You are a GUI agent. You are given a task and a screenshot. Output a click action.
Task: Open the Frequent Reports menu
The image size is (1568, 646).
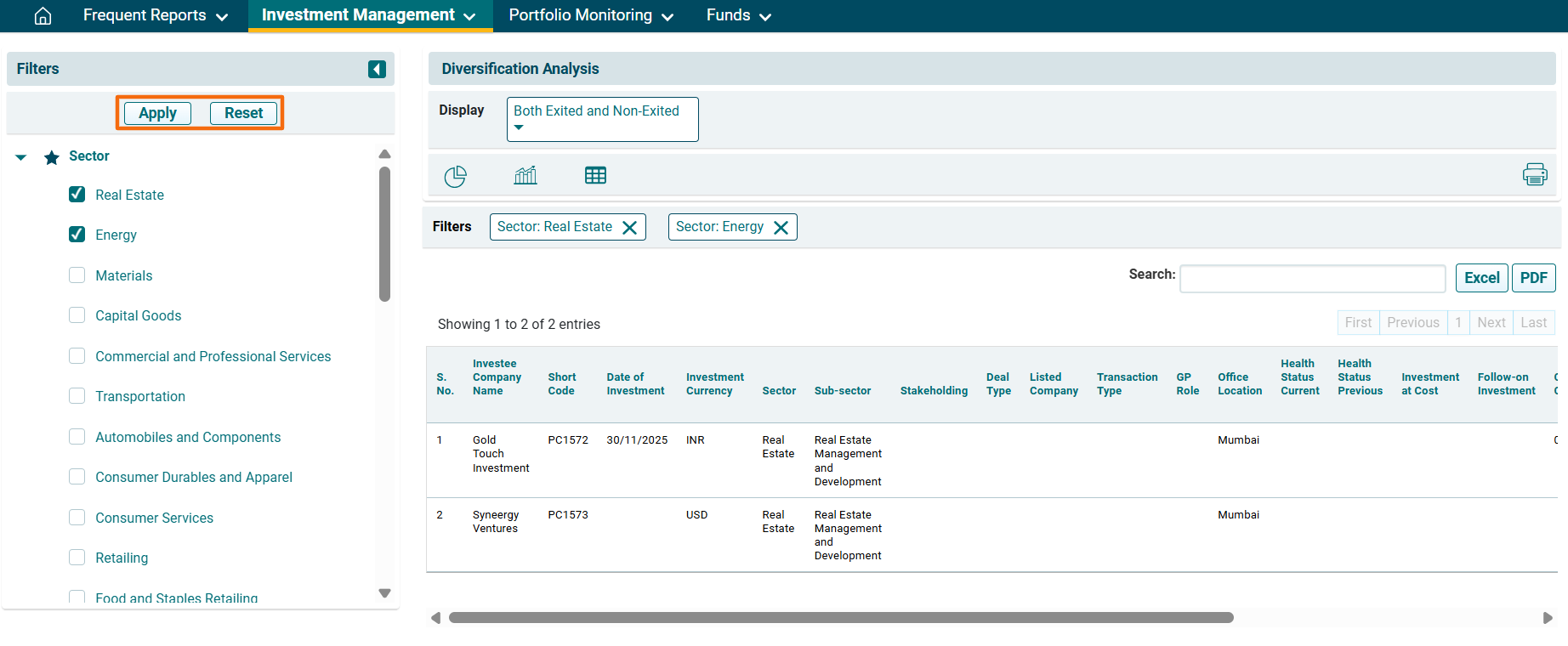click(155, 16)
